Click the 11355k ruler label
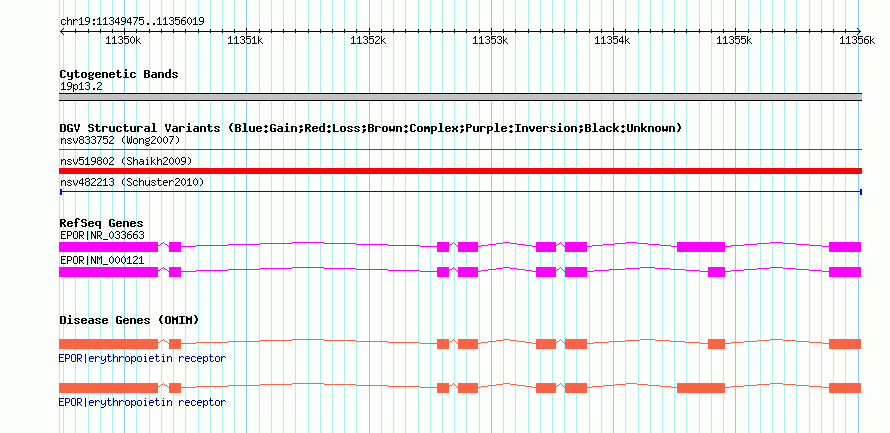 [x=734, y=40]
